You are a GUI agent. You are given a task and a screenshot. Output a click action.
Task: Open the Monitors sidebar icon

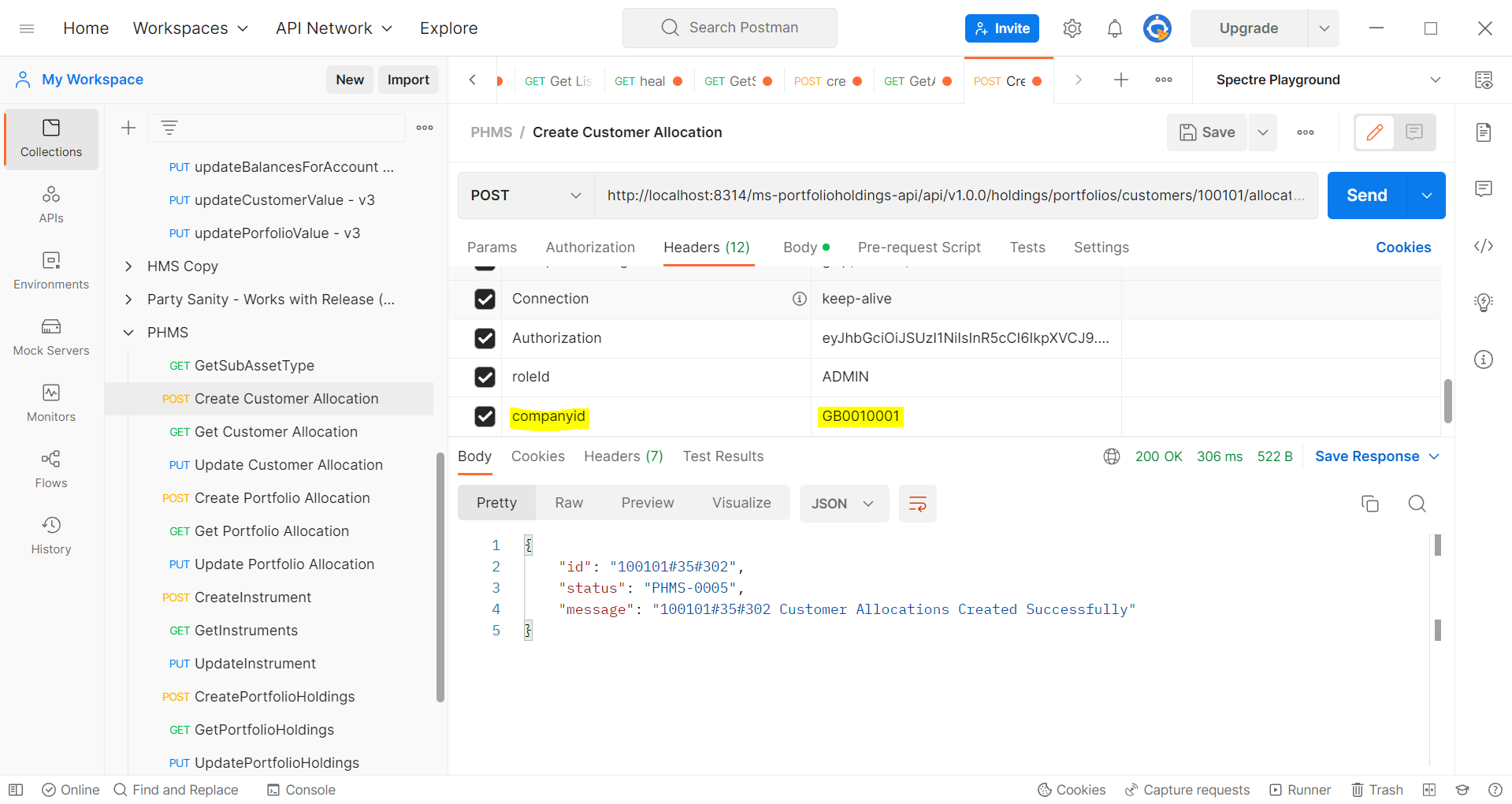[51, 403]
